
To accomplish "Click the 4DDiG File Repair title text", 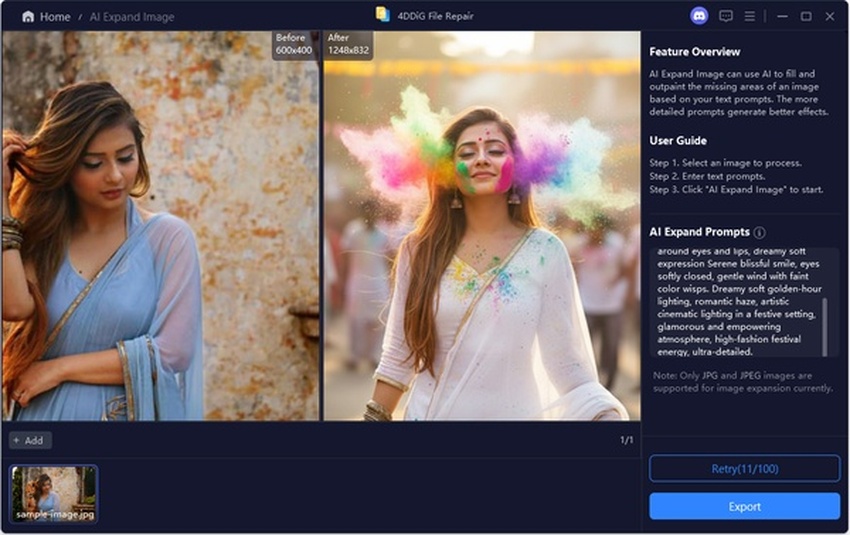I will pyautogui.click(x=435, y=16).
